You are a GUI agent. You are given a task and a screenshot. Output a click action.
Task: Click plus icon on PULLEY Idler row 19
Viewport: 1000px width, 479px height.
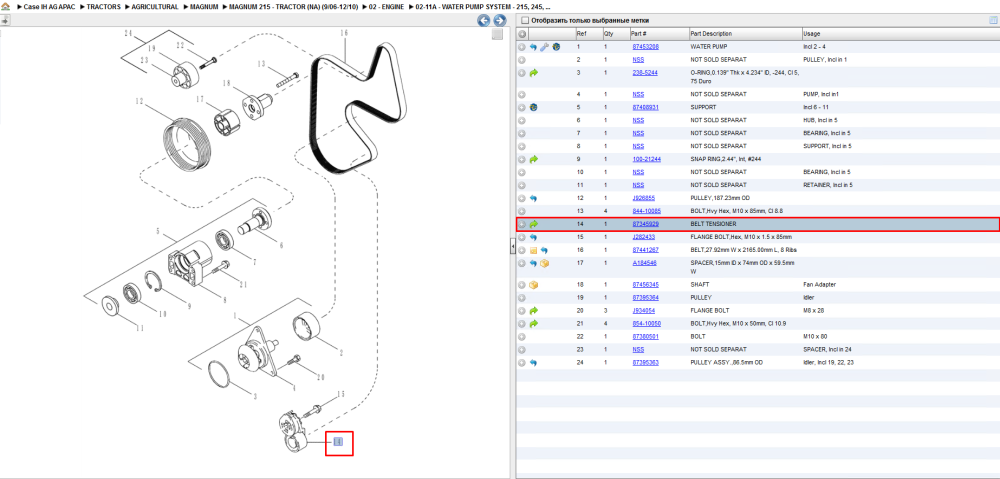(522, 297)
